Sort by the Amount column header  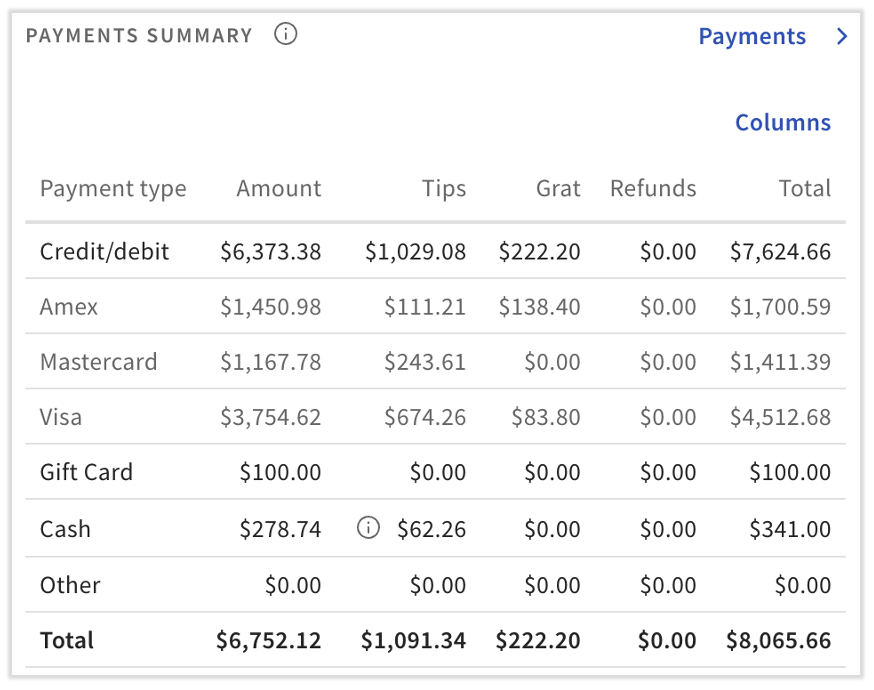coord(279,189)
